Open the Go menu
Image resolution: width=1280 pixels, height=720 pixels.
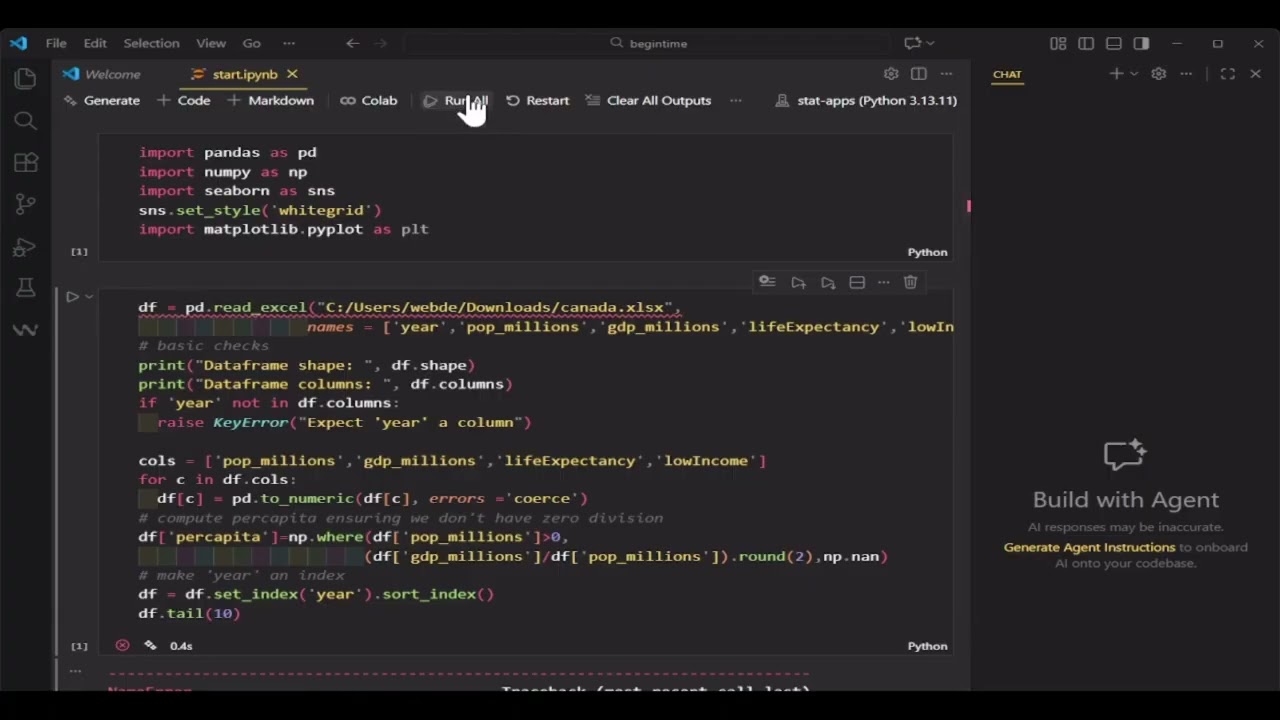click(251, 43)
